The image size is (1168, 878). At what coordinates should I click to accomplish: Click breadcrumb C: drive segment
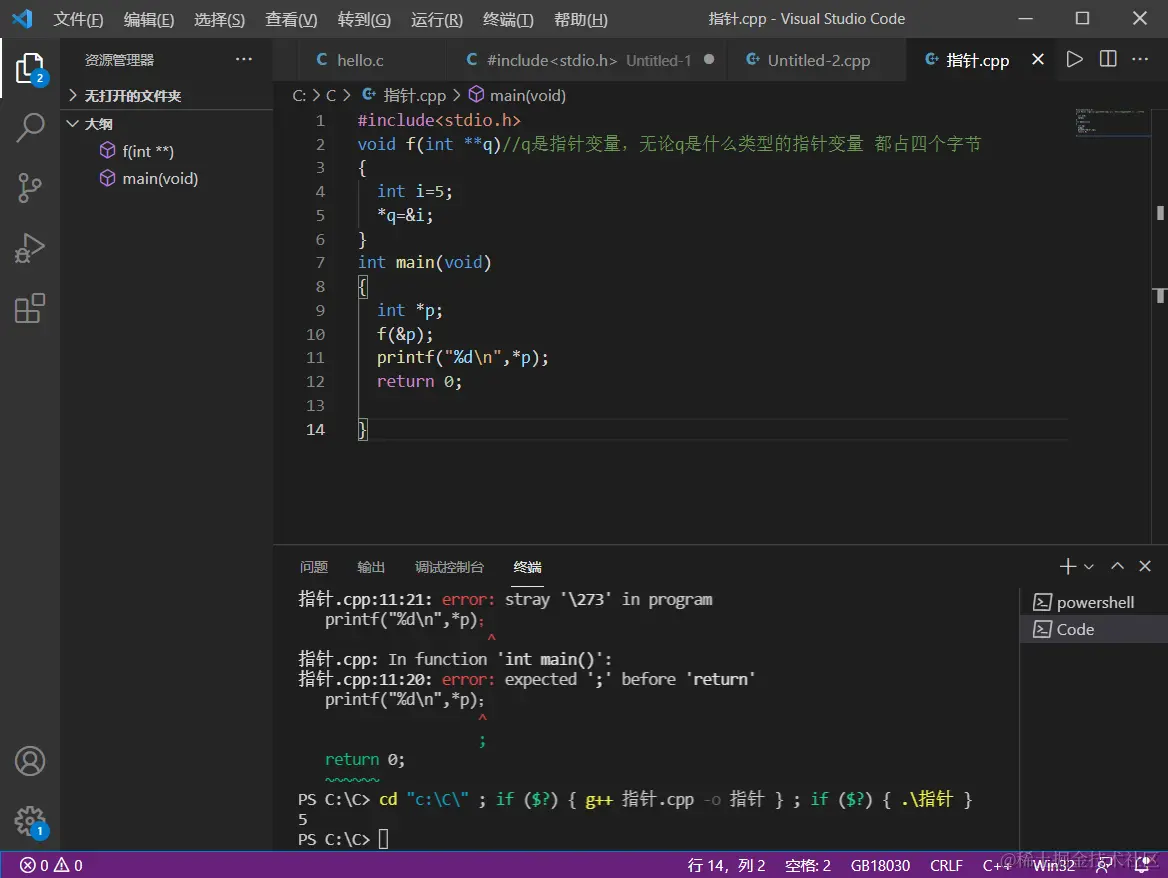[x=299, y=95]
